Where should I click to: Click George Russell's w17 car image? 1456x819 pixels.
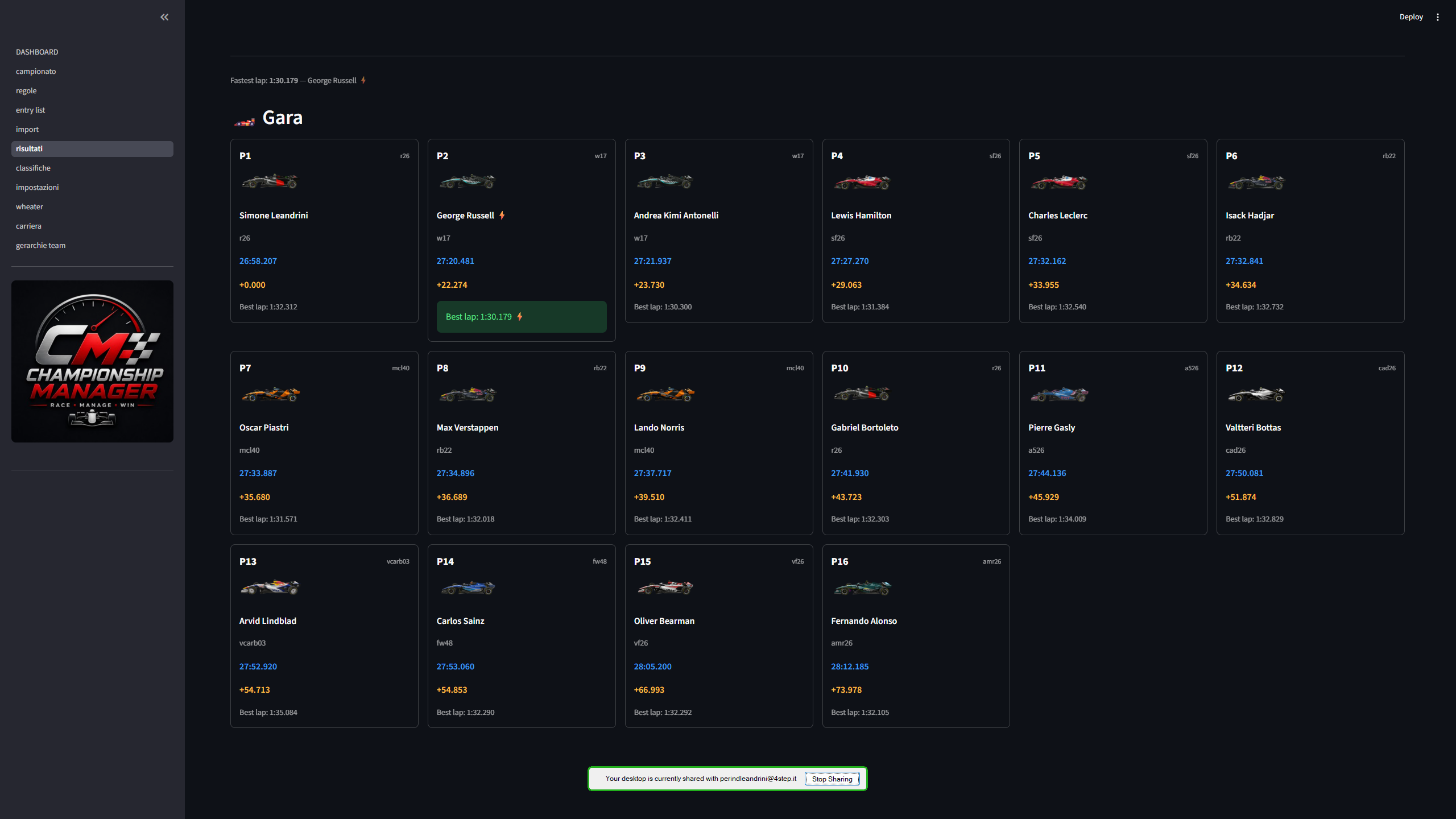click(466, 181)
